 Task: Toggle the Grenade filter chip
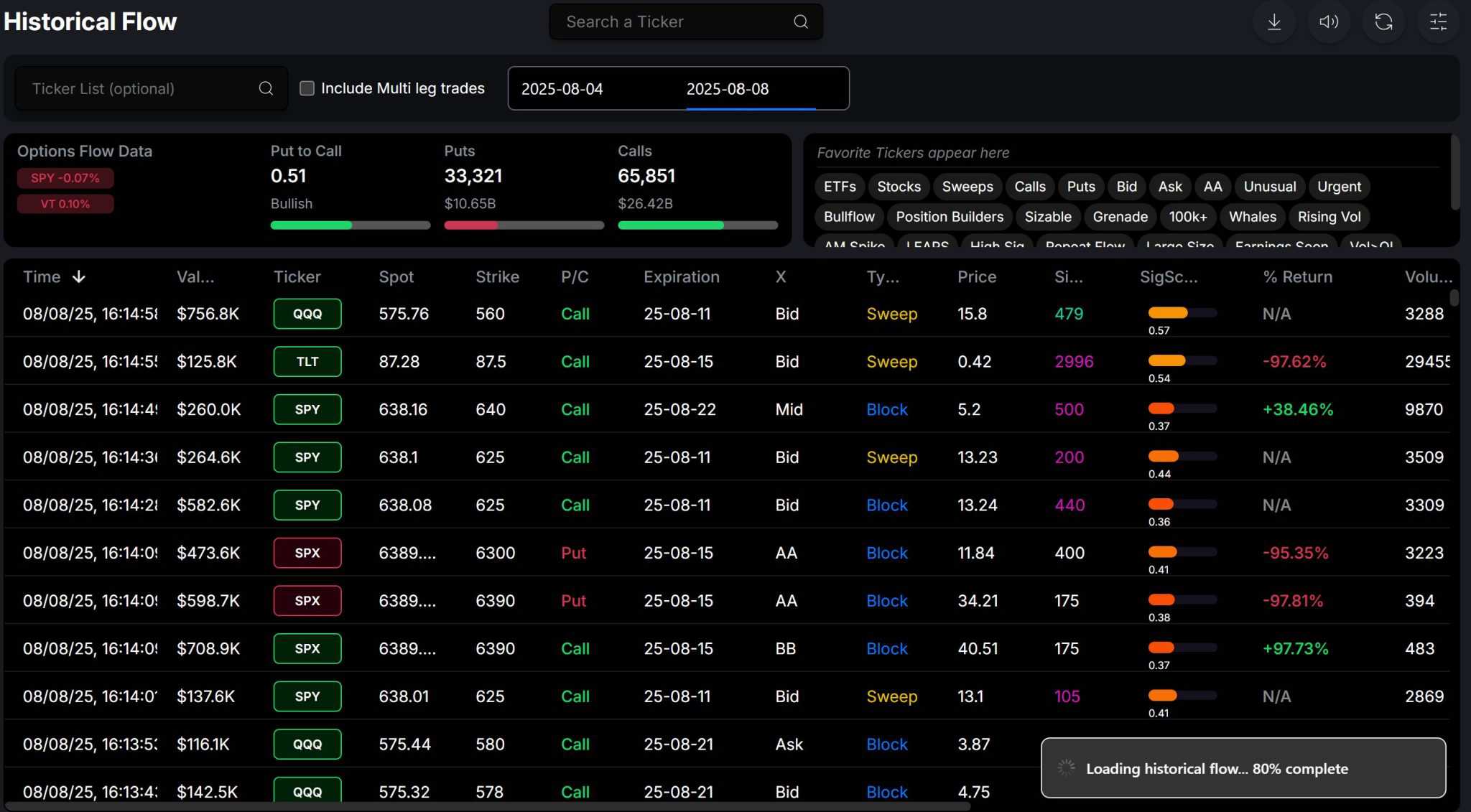(1120, 217)
